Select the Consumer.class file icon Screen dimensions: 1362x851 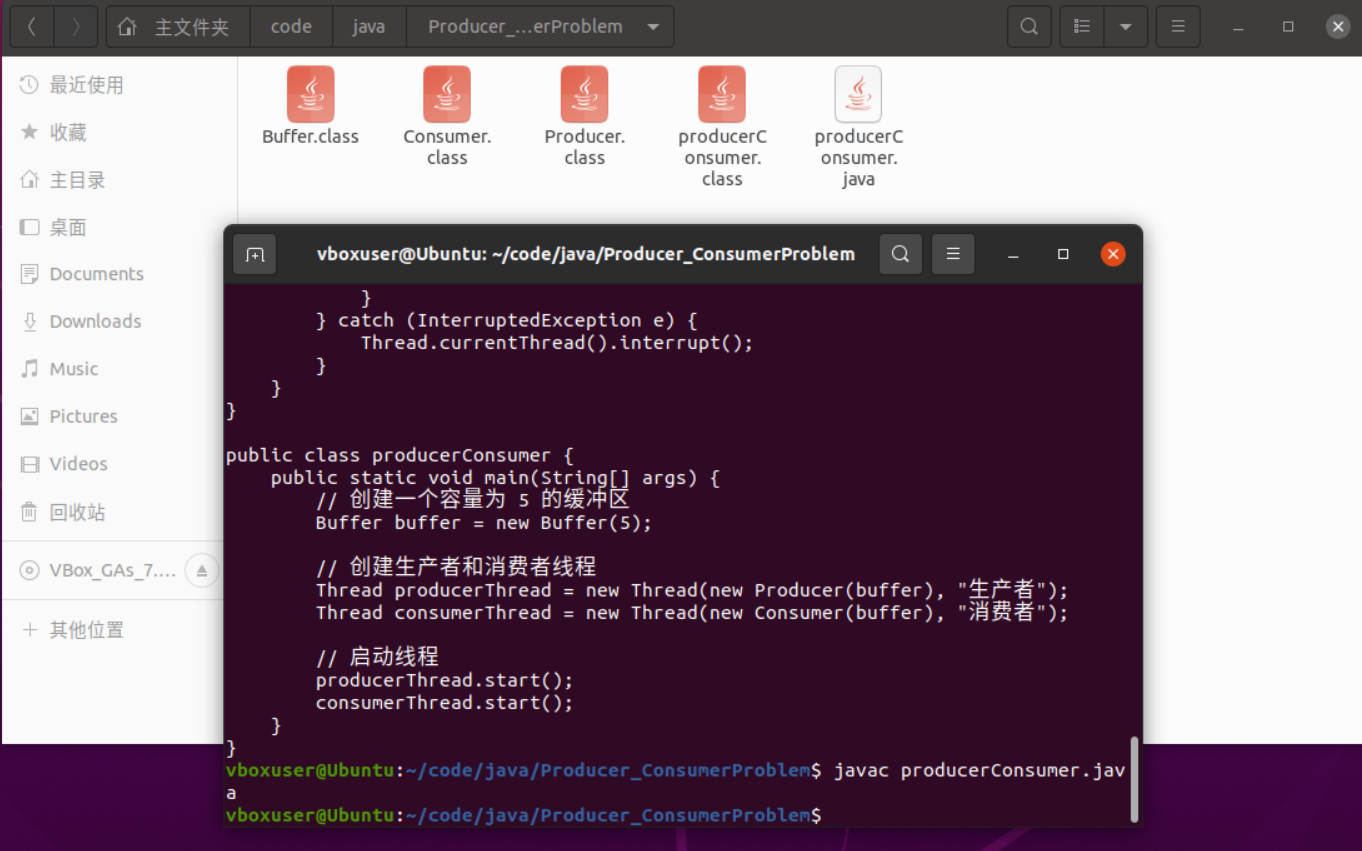(x=447, y=93)
